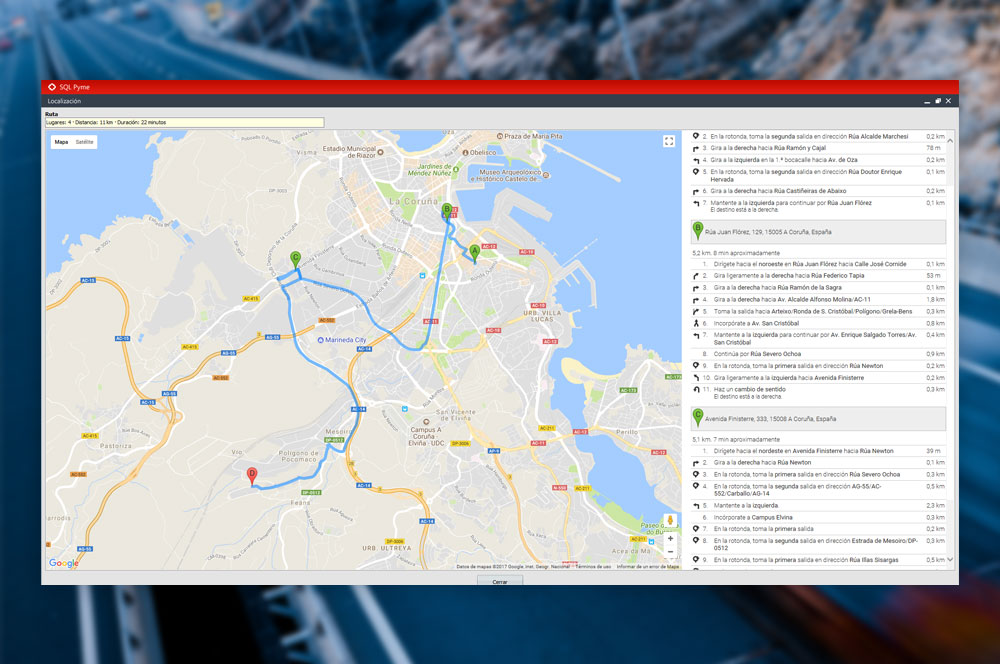Screen dimensions: 1000x664
Task: Toggle fullscreen map view
Action: pos(668,142)
